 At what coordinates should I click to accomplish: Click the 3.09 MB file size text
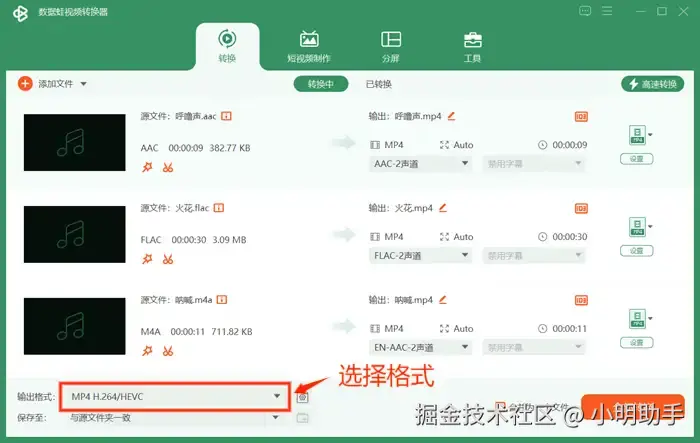coord(229,240)
